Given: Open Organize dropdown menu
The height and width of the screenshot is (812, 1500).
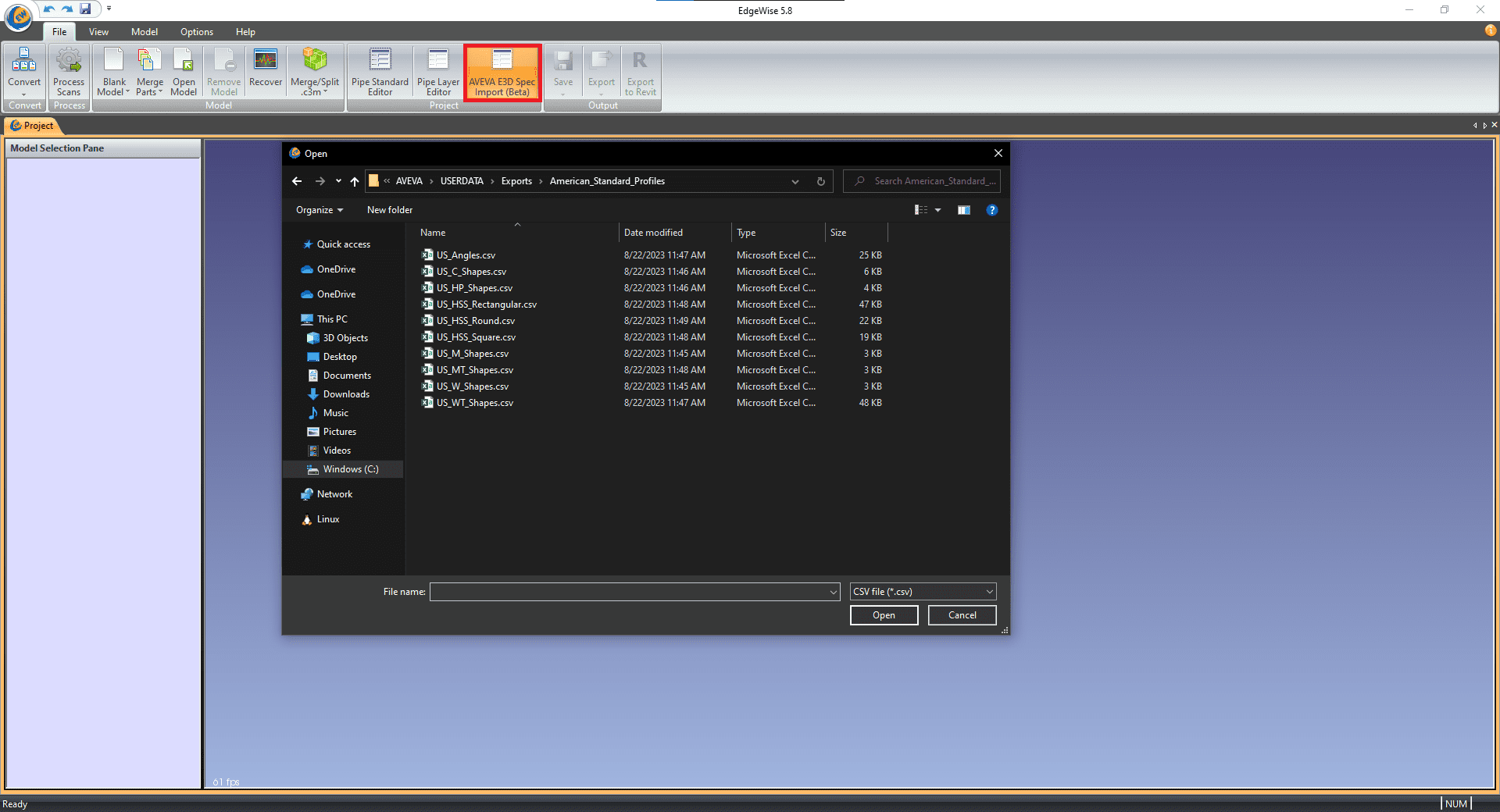Looking at the screenshot, I should click(320, 210).
